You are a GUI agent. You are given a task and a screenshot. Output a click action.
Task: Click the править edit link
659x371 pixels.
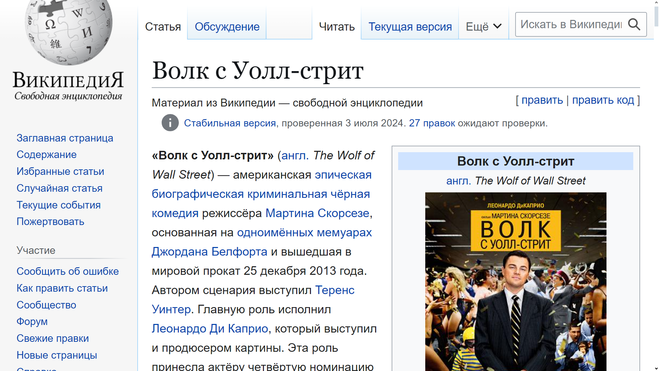point(542,100)
